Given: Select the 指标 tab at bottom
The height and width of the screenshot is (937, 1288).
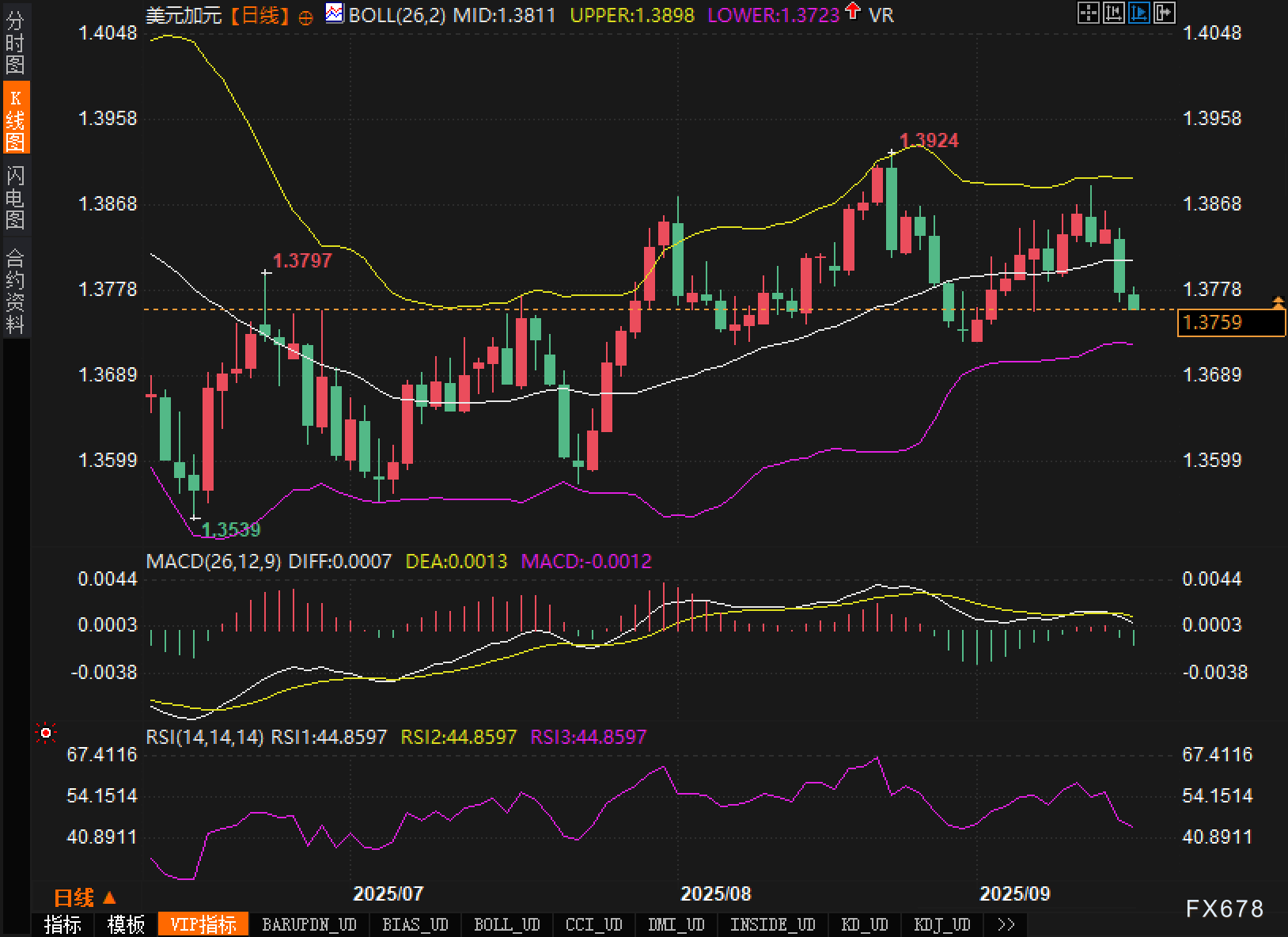Looking at the screenshot, I should pyautogui.click(x=63, y=924).
